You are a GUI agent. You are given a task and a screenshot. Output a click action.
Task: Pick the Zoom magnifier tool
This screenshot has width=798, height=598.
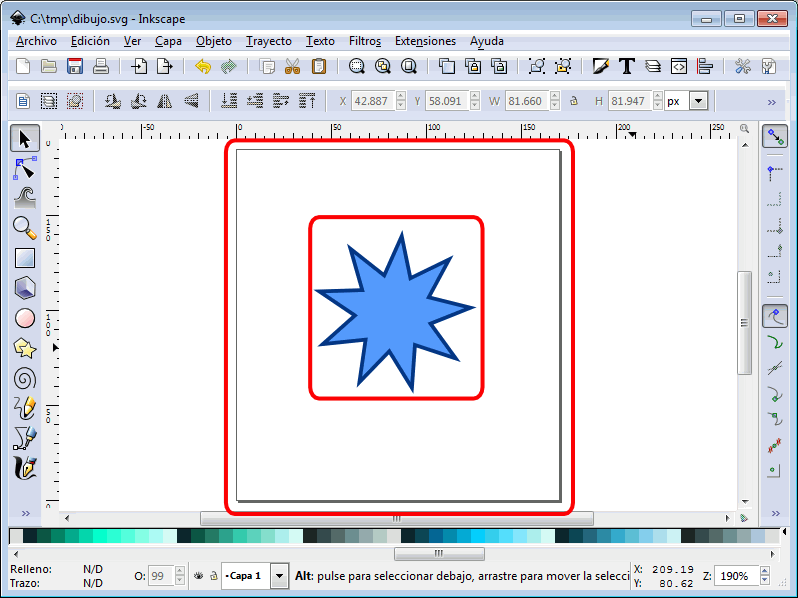24,227
